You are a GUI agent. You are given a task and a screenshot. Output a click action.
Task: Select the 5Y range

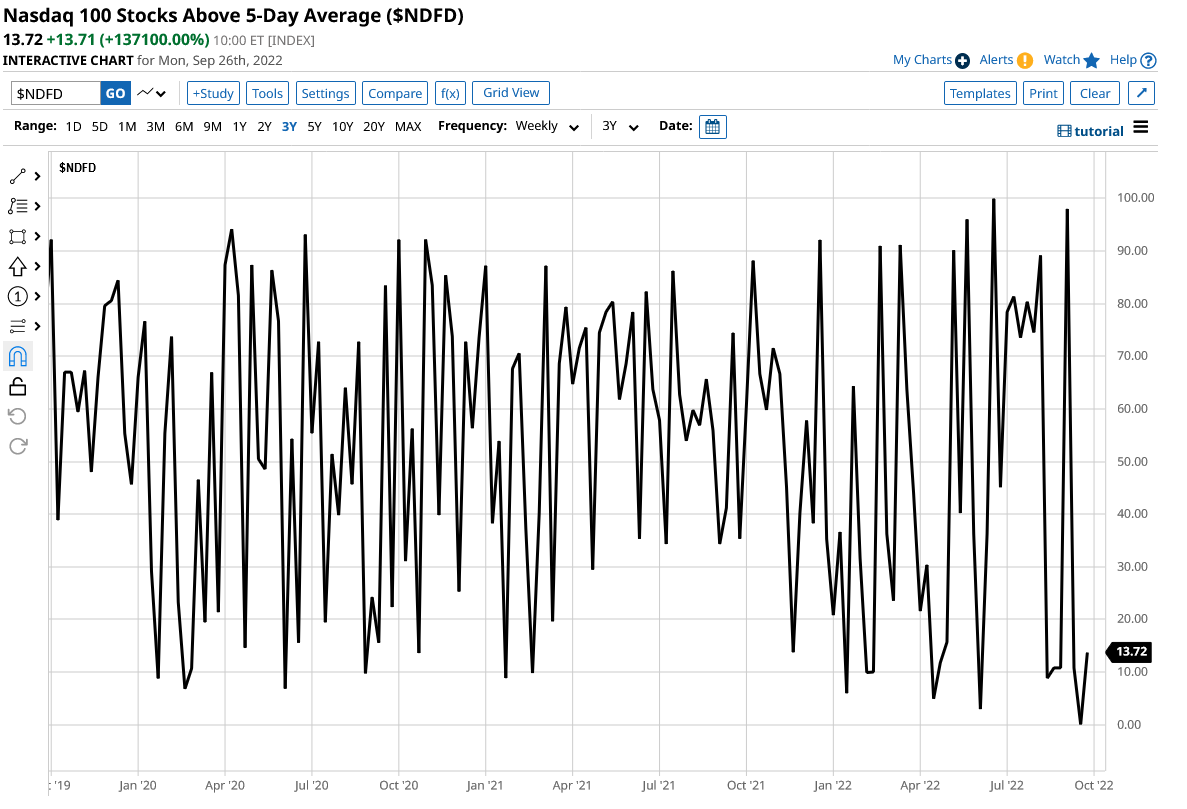pos(314,126)
